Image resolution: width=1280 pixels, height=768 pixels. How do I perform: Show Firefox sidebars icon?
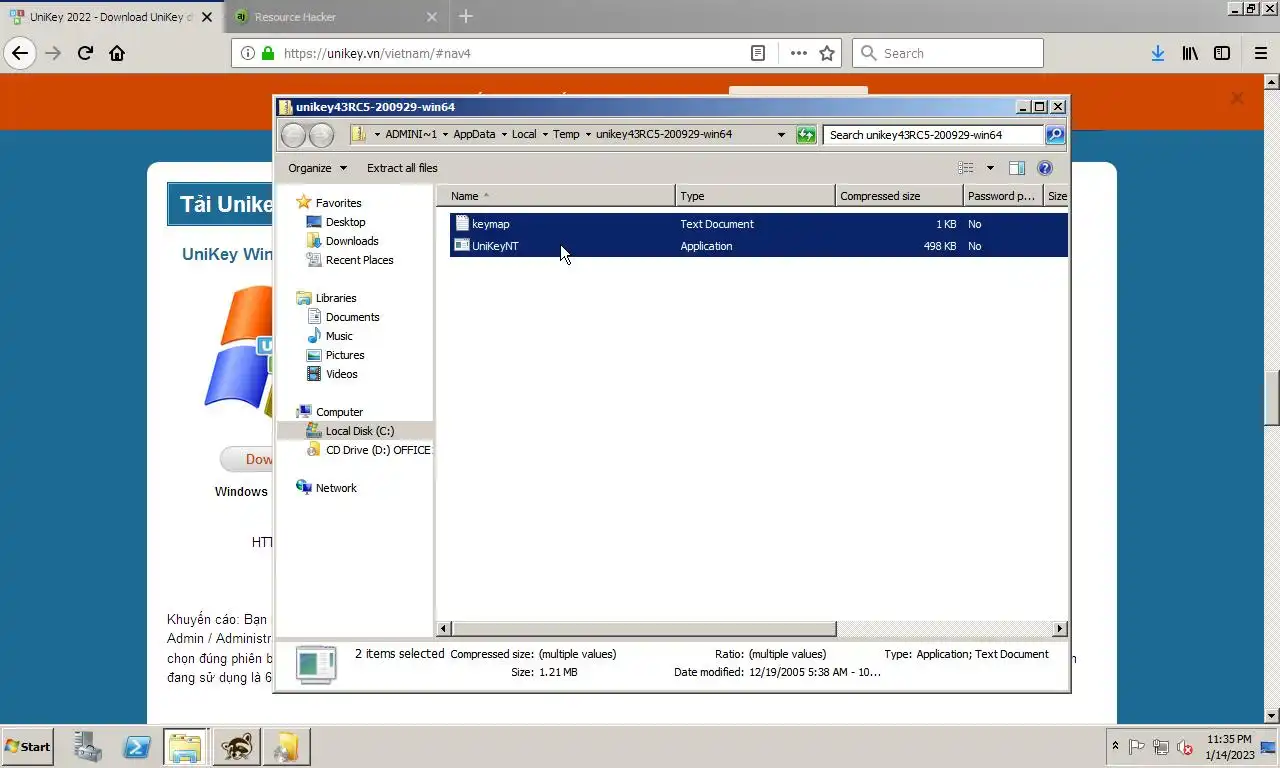click(1222, 53)
